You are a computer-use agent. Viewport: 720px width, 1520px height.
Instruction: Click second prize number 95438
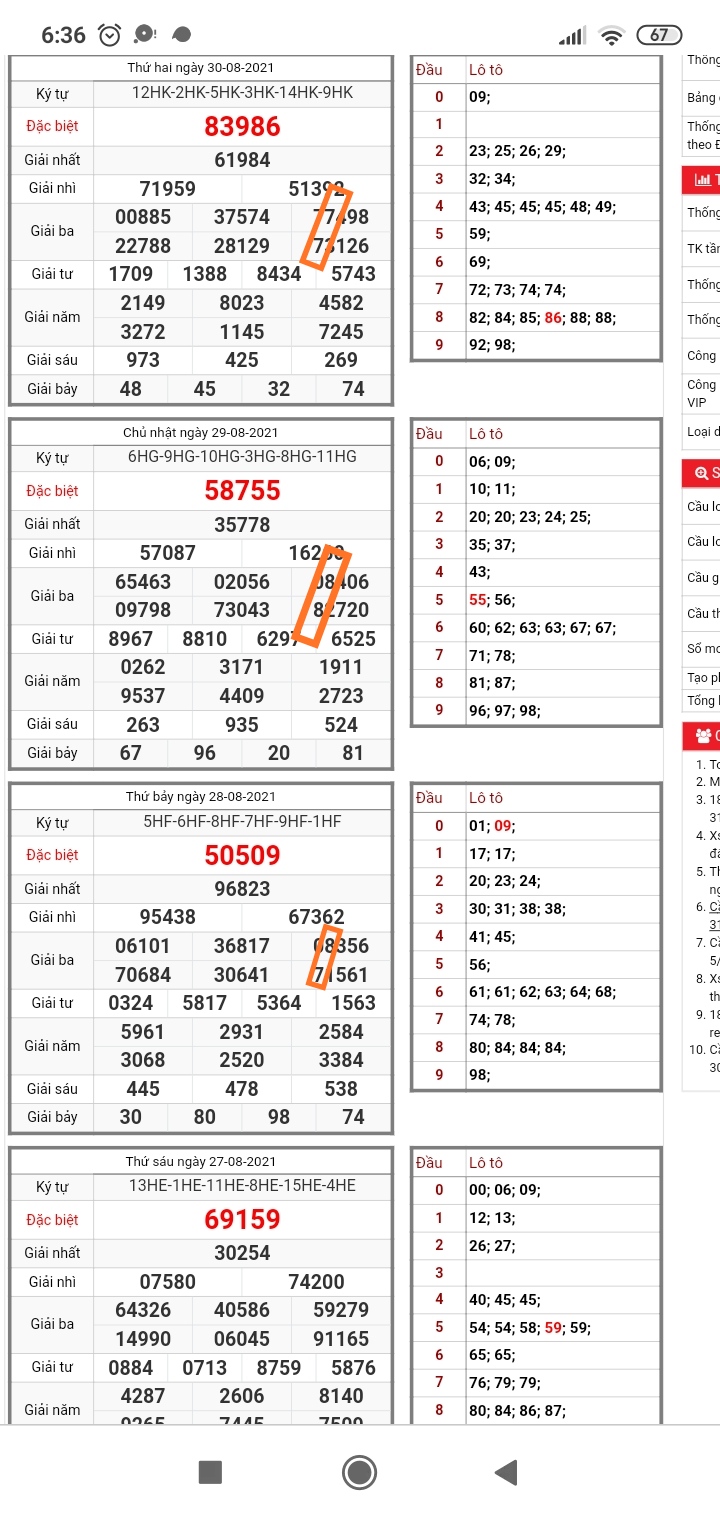(x=168, y=917)
